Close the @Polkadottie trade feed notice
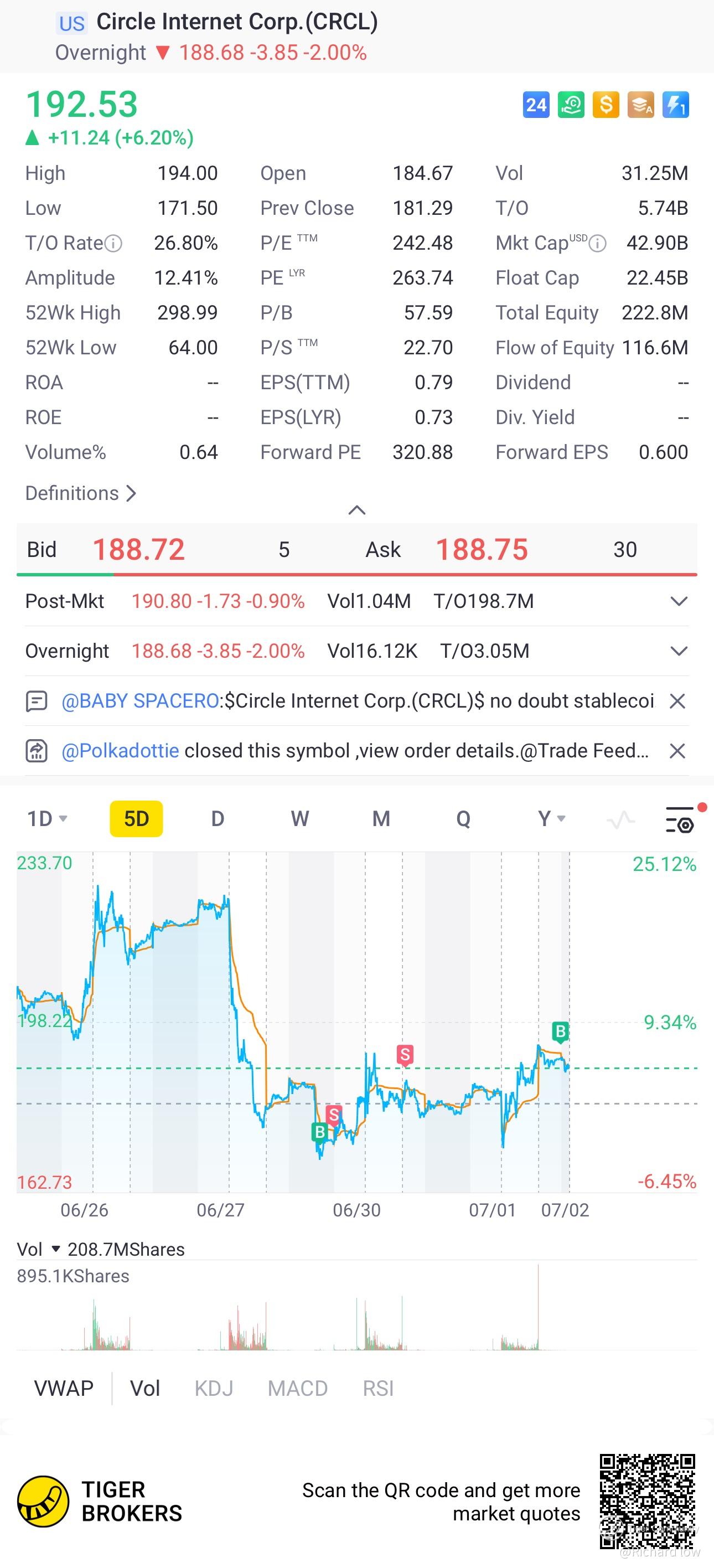This screenshot has height=1568, width=714. tap(677, 751)
